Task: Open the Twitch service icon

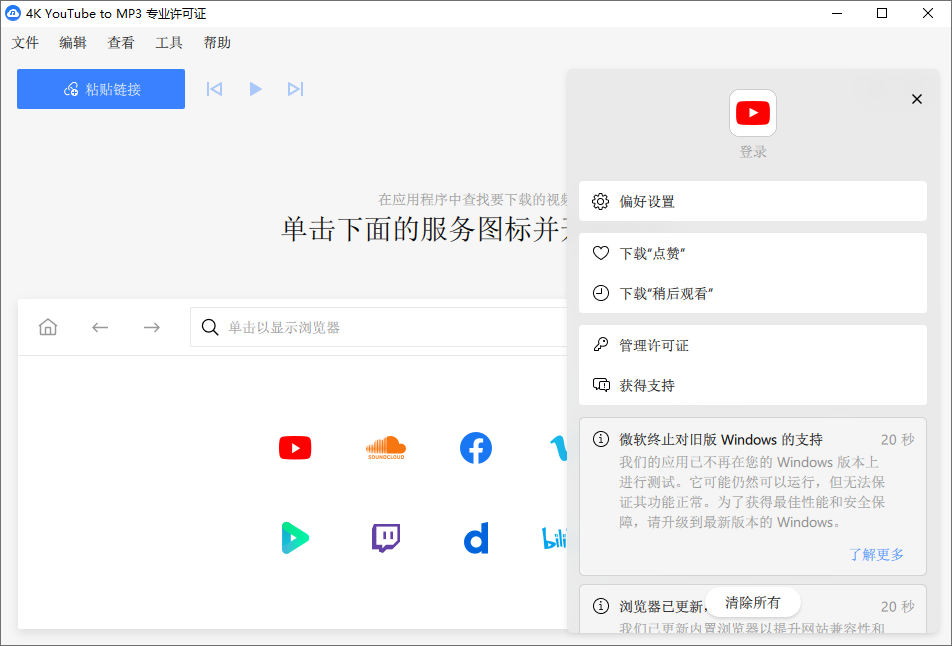Action: (385, 538)
